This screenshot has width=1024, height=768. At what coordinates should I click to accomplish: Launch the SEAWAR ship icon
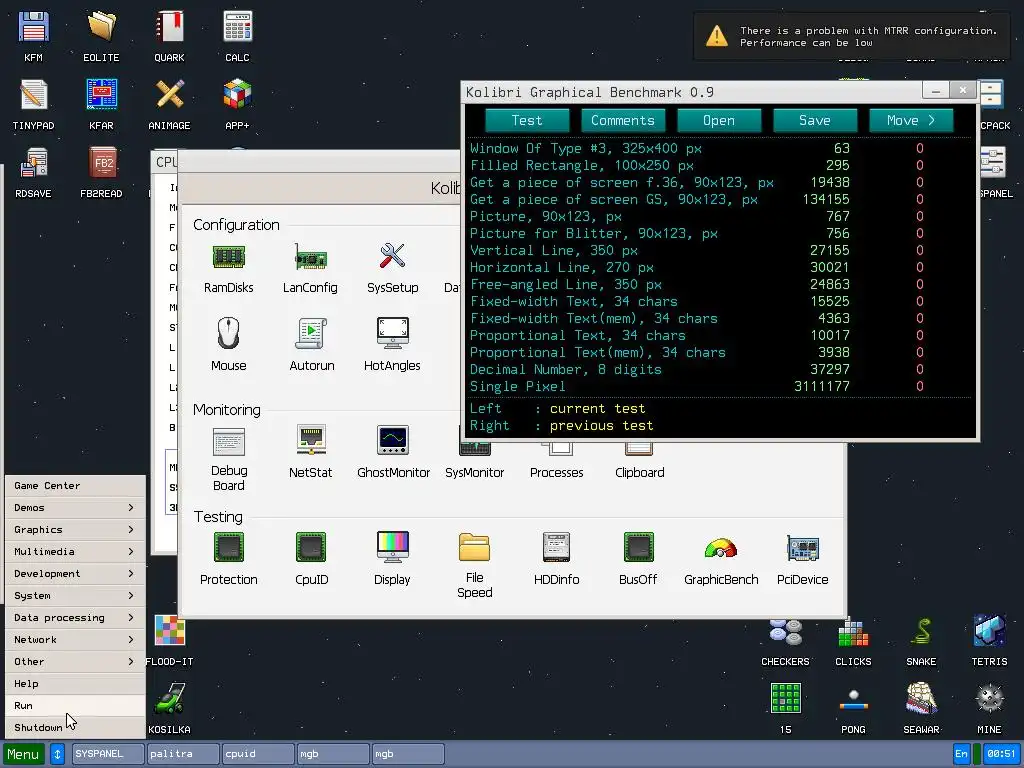pyautogui.click(x=921, y=699)
